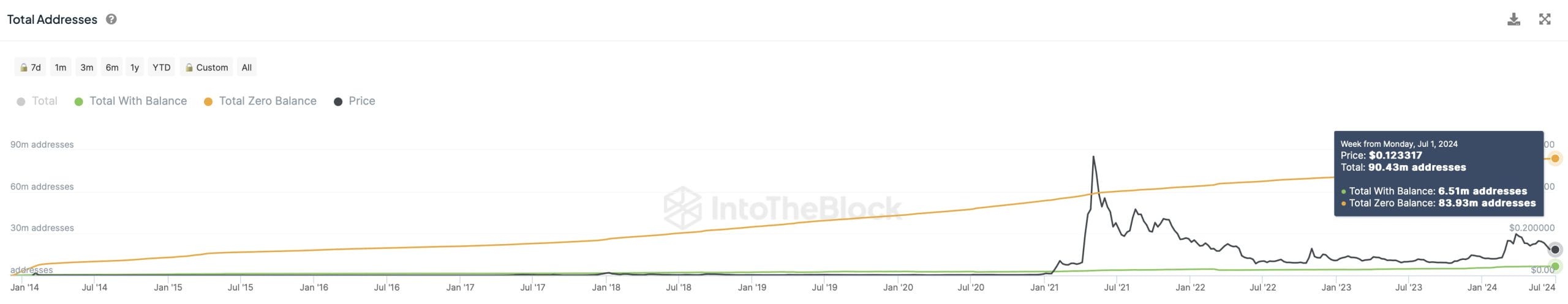Switch to the YTD range
Viewport: 1568px width, 304px height.
pos(161,67)
